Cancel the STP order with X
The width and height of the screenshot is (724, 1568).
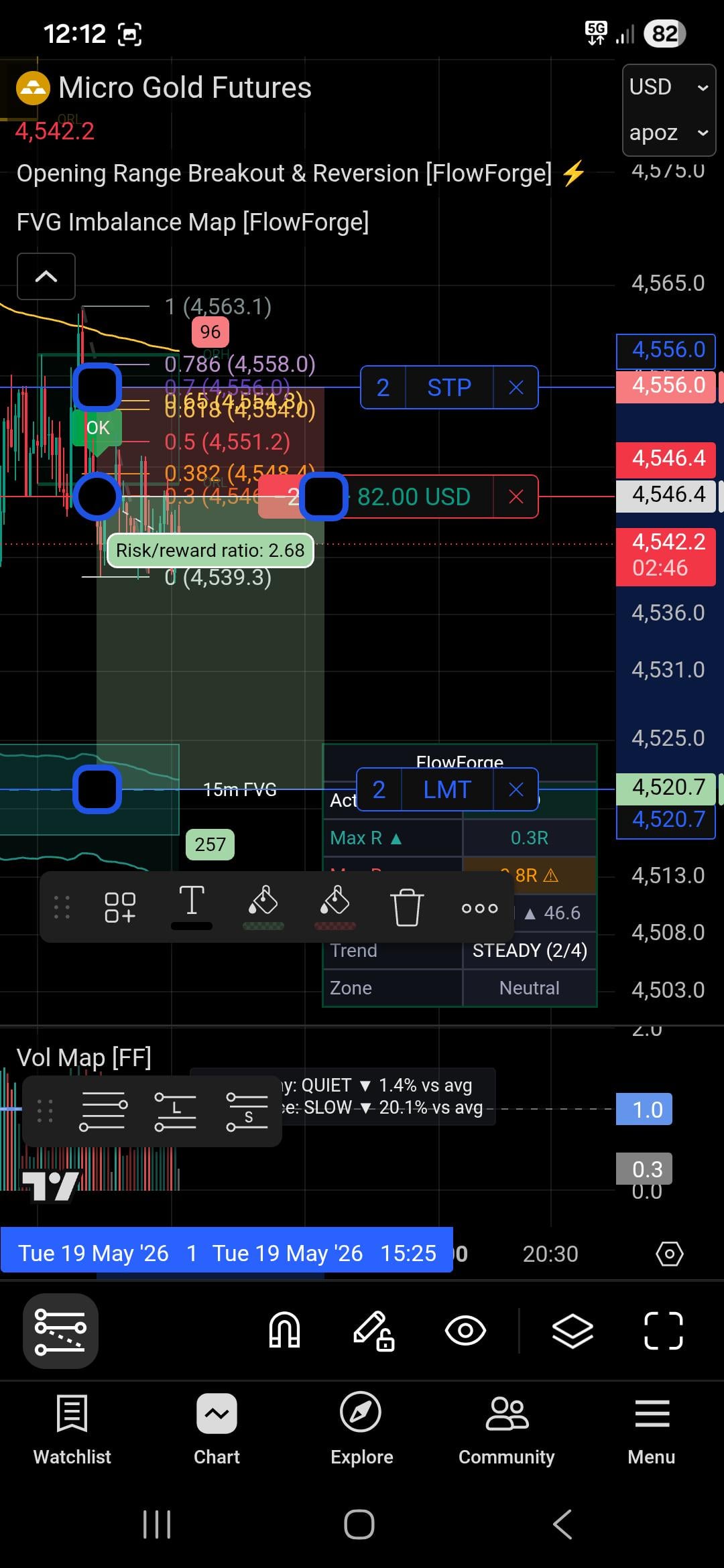[x=516, y=387]
